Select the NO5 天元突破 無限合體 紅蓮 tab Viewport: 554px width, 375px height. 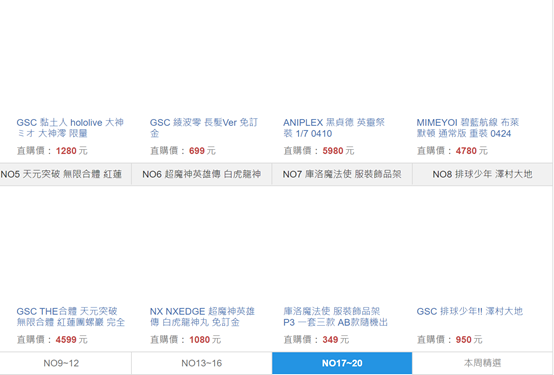click(65, 174)
